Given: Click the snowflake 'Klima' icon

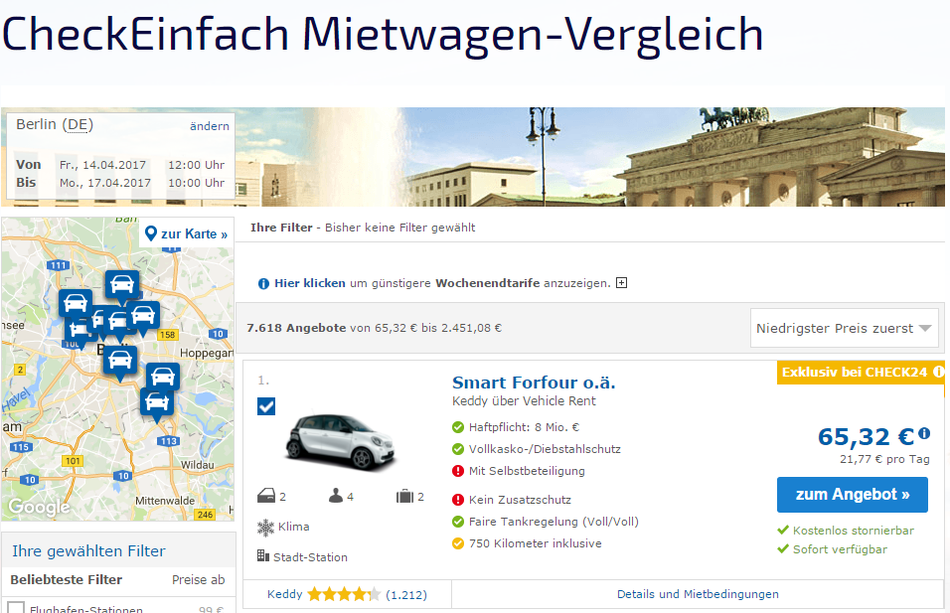Looking at the screenshot, I should 266,528.
